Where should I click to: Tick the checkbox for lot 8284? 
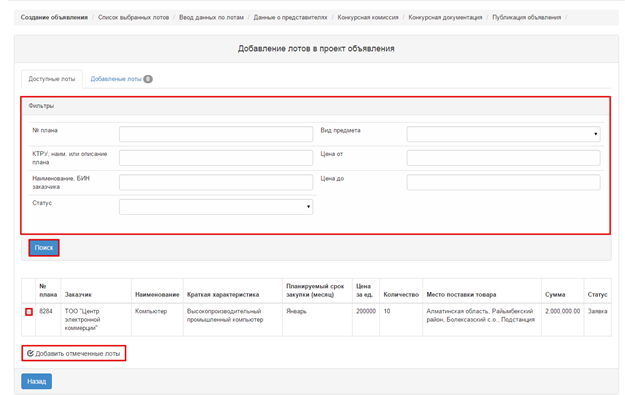29,312
